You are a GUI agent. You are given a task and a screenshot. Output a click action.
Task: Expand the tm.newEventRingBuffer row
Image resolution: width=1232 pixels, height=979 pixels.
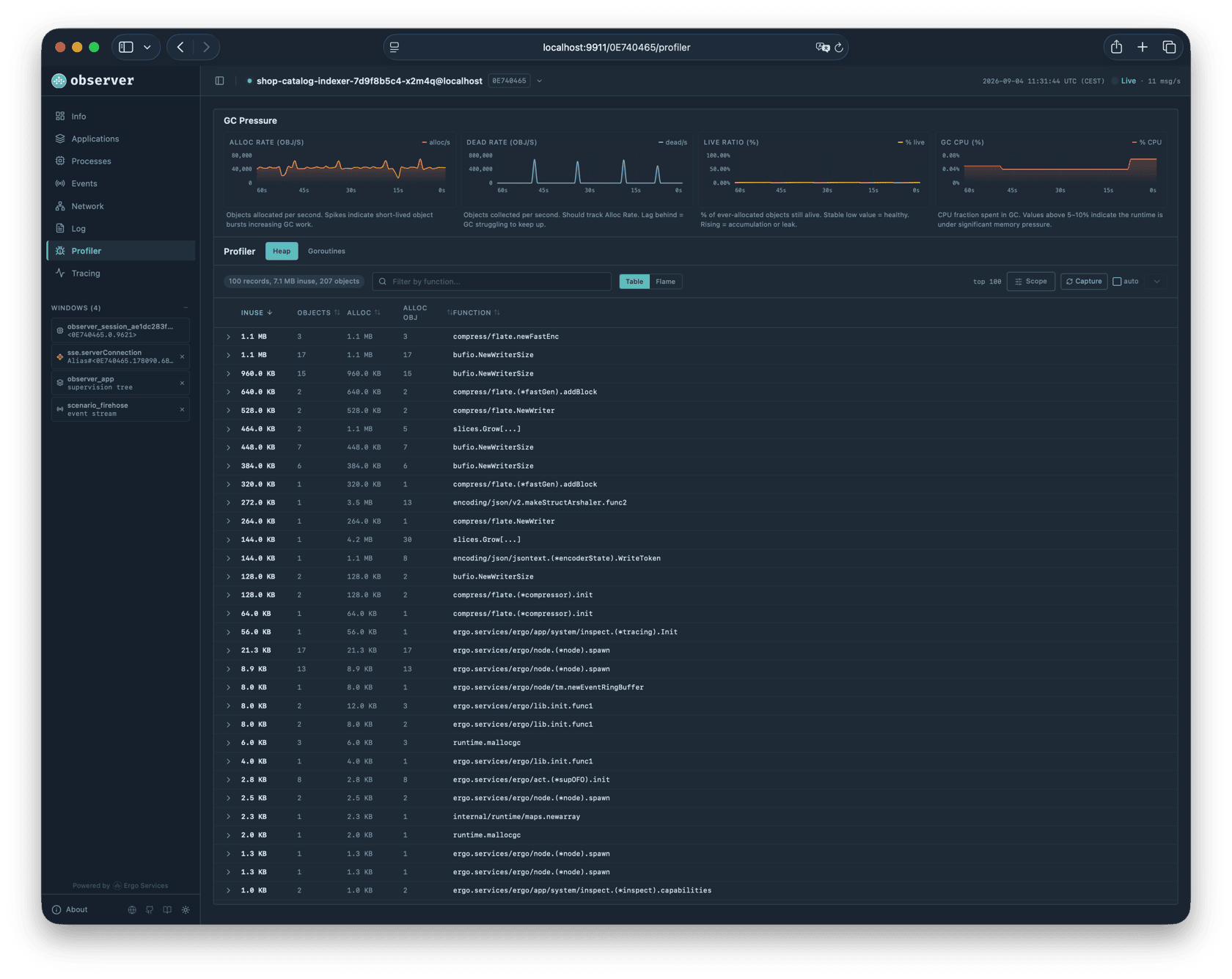click(x=228, y=688)
